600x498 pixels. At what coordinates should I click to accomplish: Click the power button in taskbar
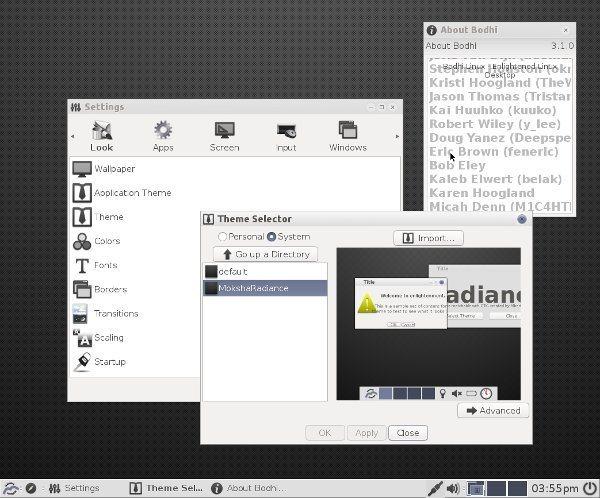pyautogui.click(x=590, y=488)
